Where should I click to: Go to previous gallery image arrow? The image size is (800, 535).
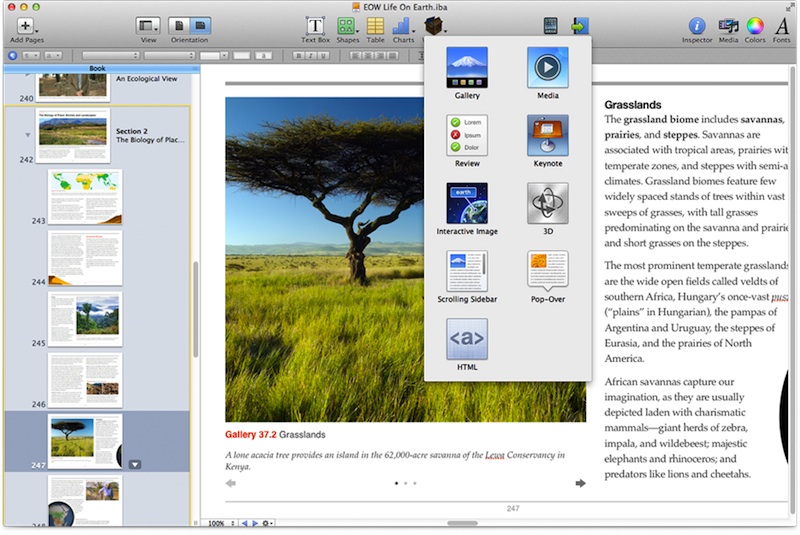click(231, 484)
